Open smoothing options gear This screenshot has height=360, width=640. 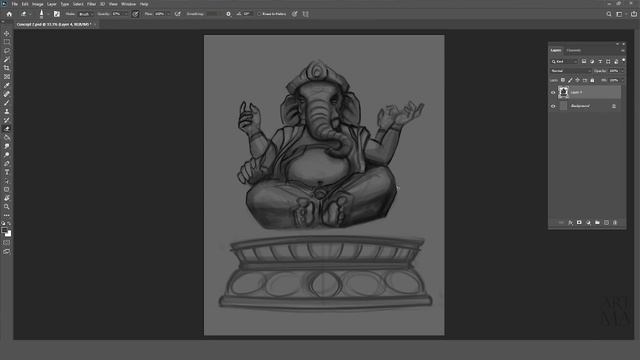pyautogui.click(x=228, y=14)
